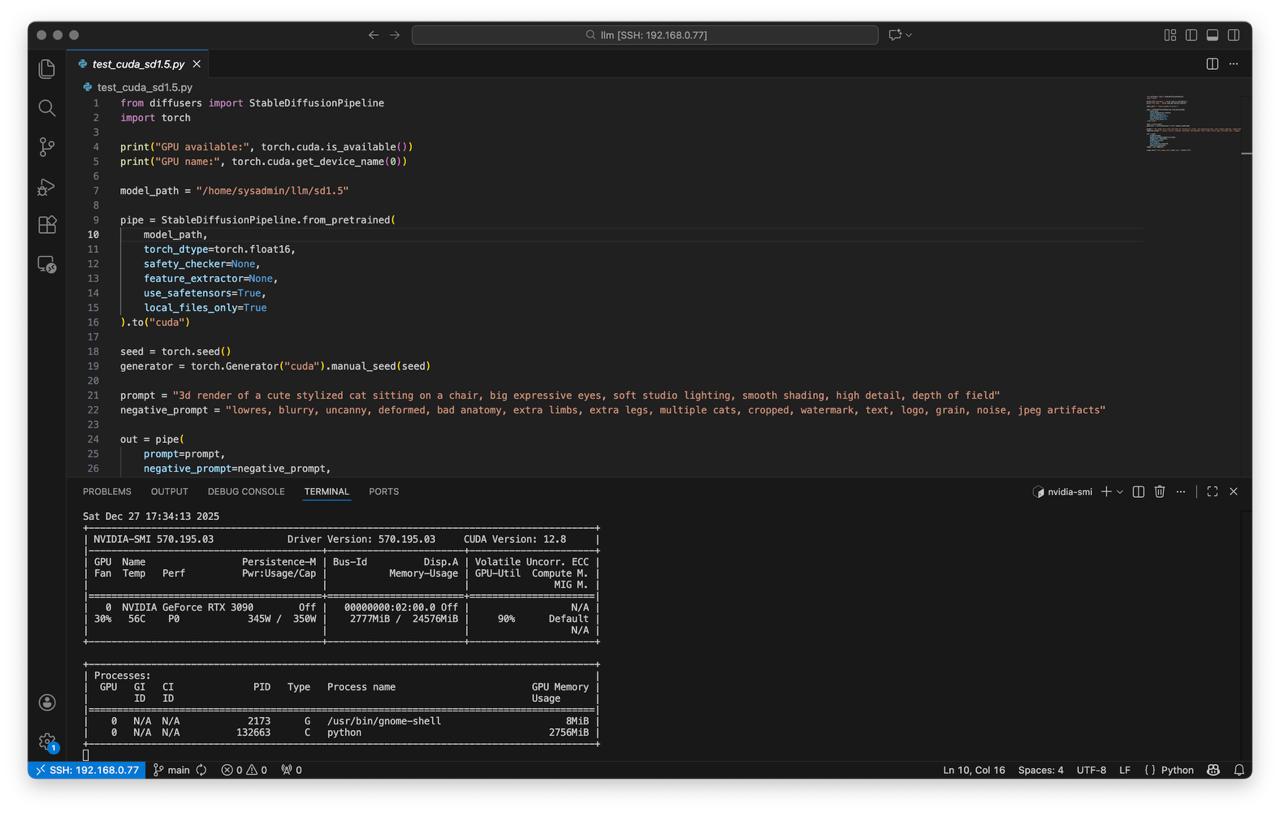The width and height of the screenshot is (1280, 813).
Task: Open the Extensions view
Action: [47, 225]
